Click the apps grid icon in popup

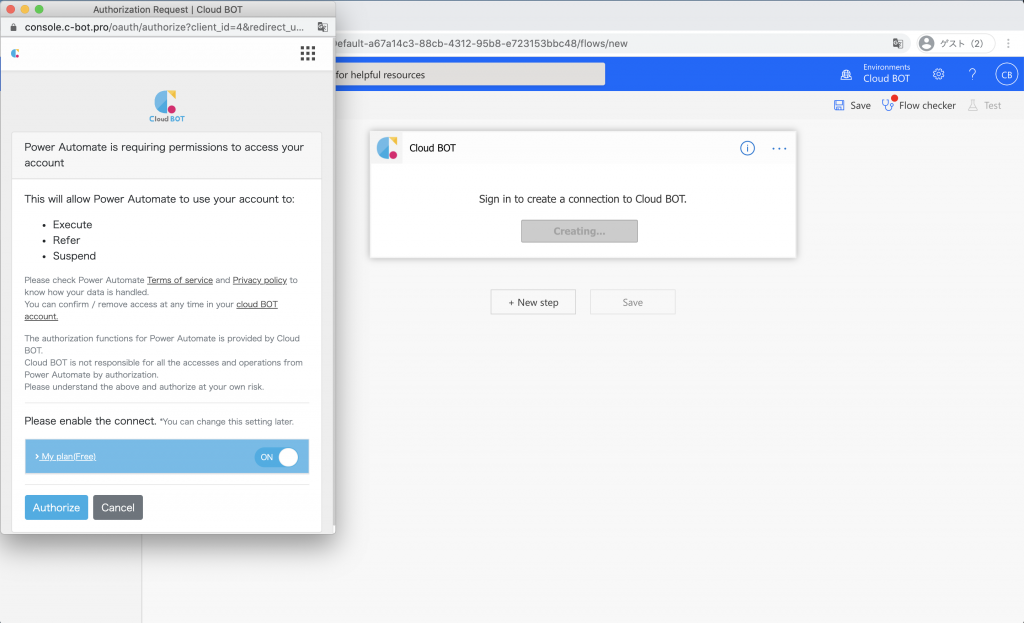point(308,53)
